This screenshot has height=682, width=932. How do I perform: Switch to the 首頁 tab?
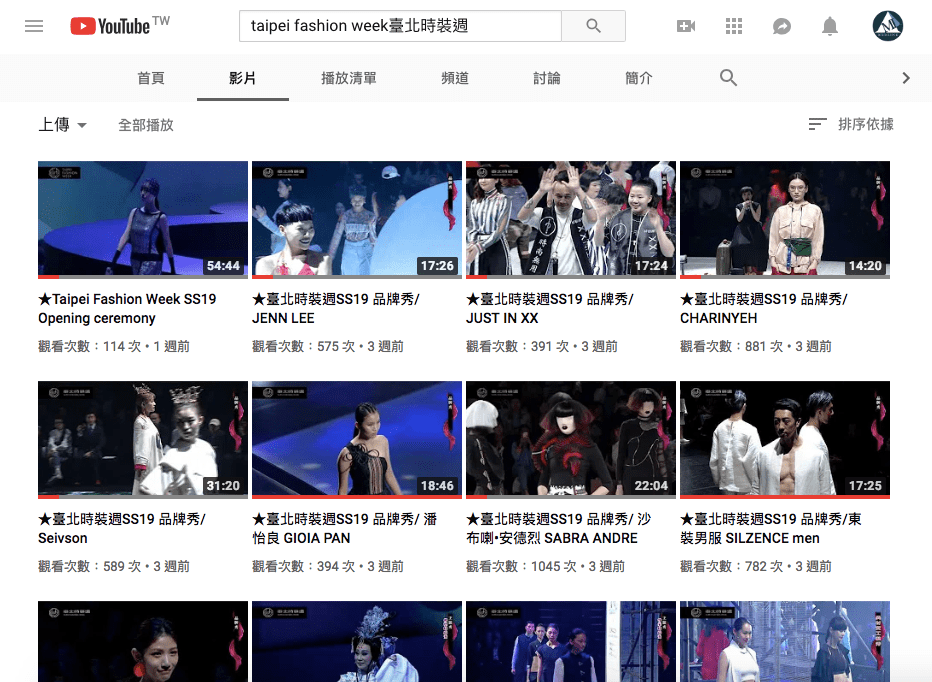tap(151, 78)
